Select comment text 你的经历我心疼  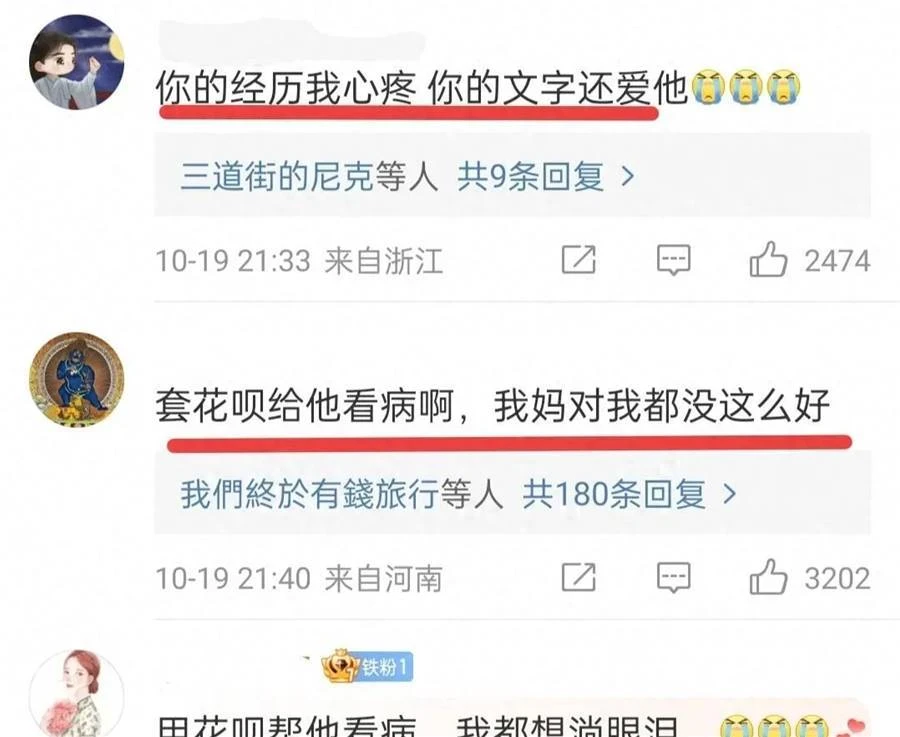coord(286,89)
